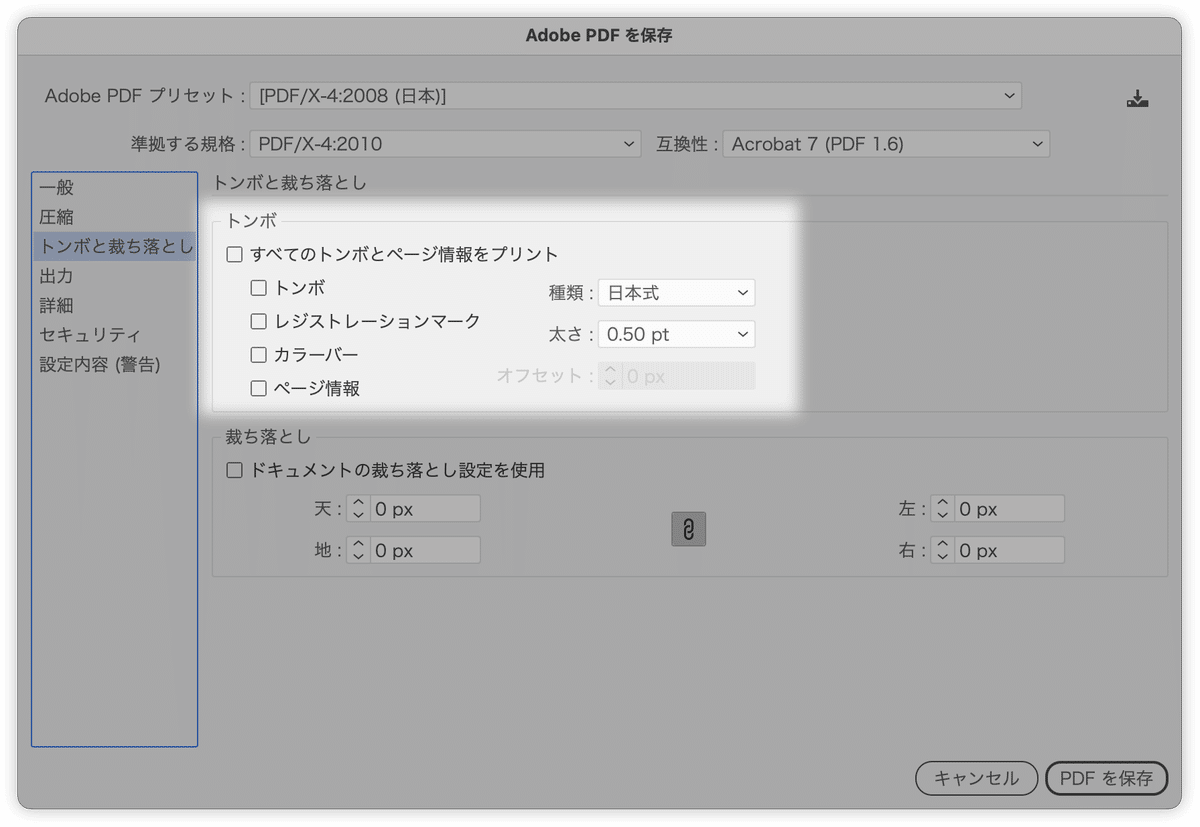This screenshot has height=827, width=1200.
Task: Click the 右 bleed value field
Action: pyautogui.click(x=1009, y=550)
